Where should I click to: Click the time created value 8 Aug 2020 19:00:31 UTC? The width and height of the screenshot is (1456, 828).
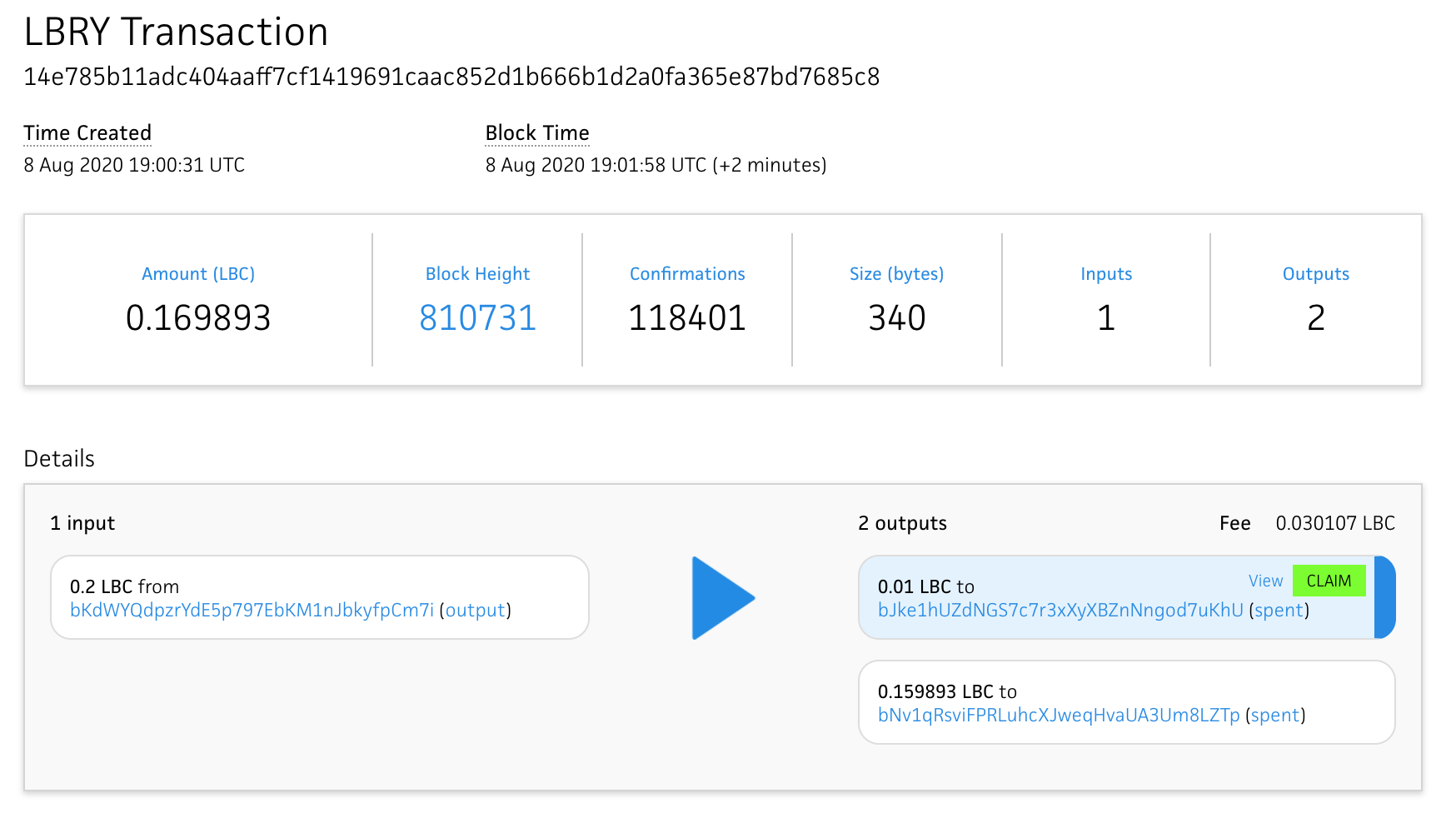[134, 165]
